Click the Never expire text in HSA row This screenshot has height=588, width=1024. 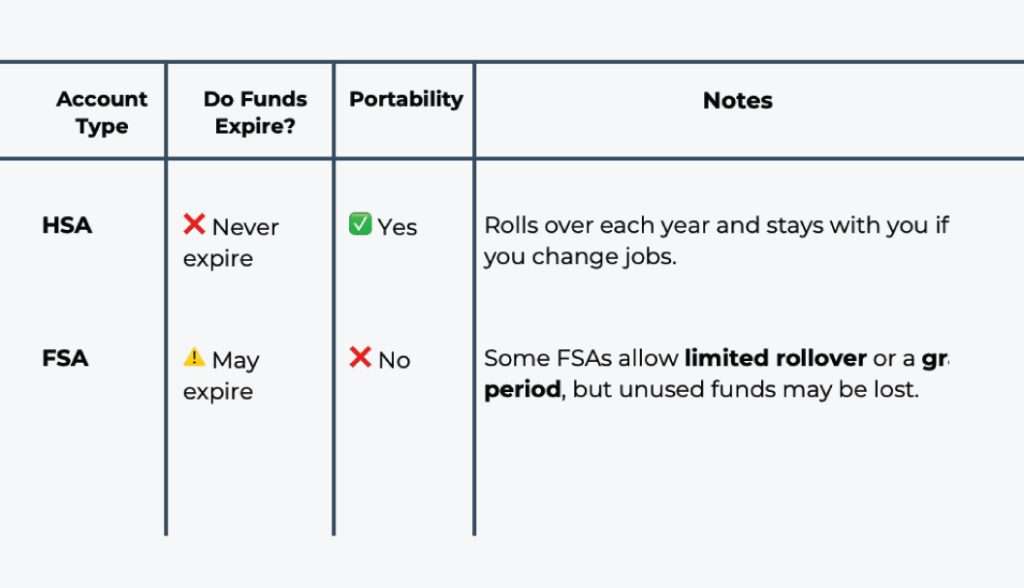(x=231, y=242)
